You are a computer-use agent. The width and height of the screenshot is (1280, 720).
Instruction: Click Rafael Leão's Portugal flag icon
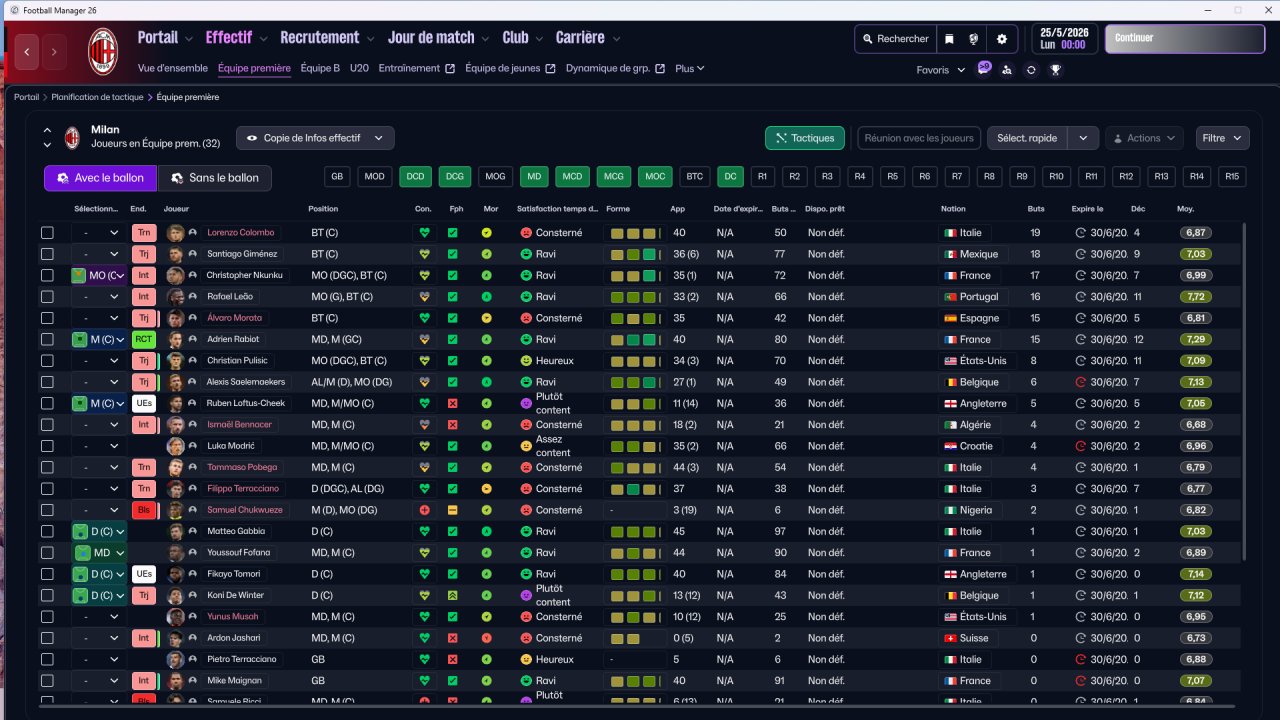click(950, 297)
